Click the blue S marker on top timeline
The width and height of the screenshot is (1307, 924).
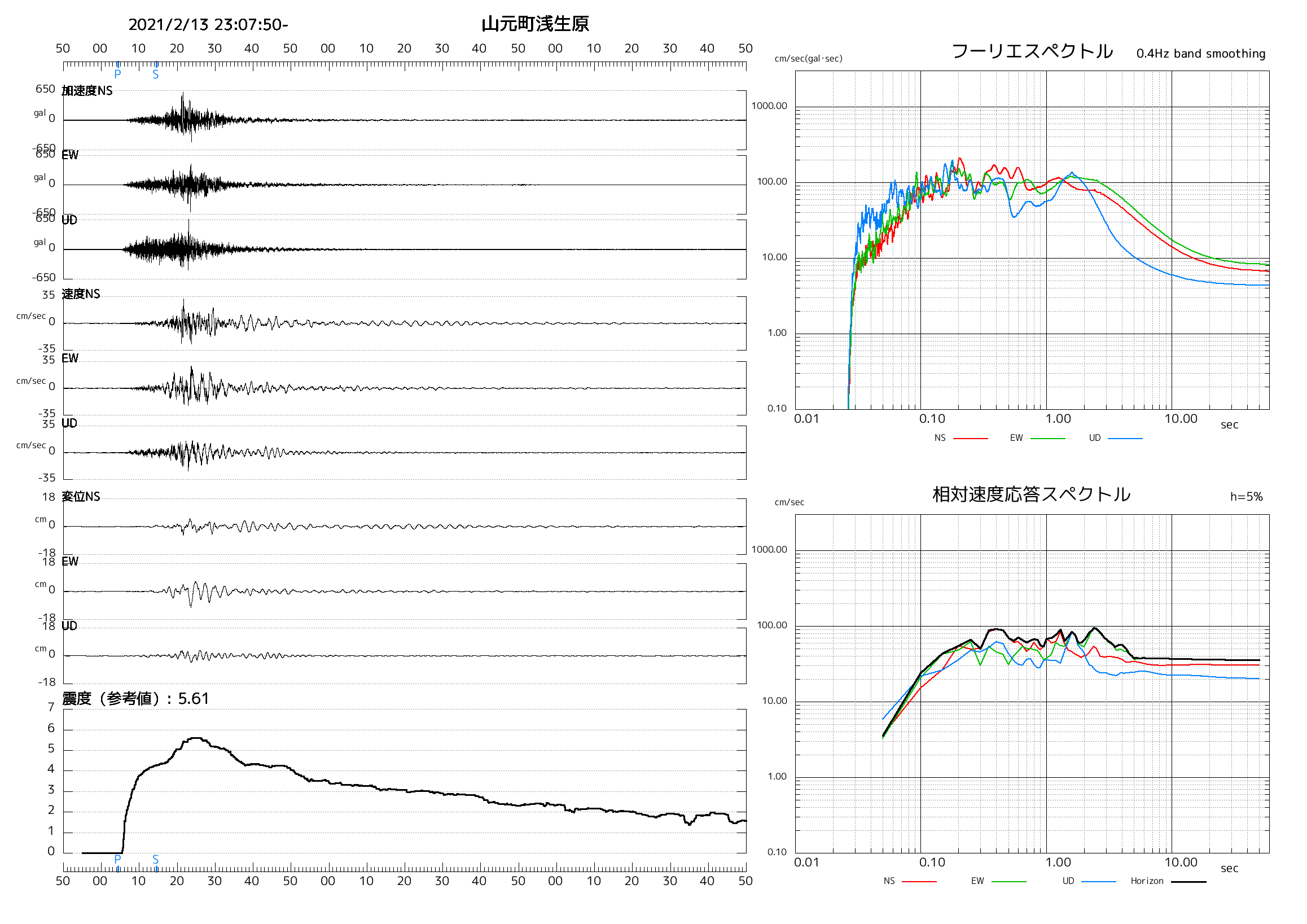click(156, 74)
